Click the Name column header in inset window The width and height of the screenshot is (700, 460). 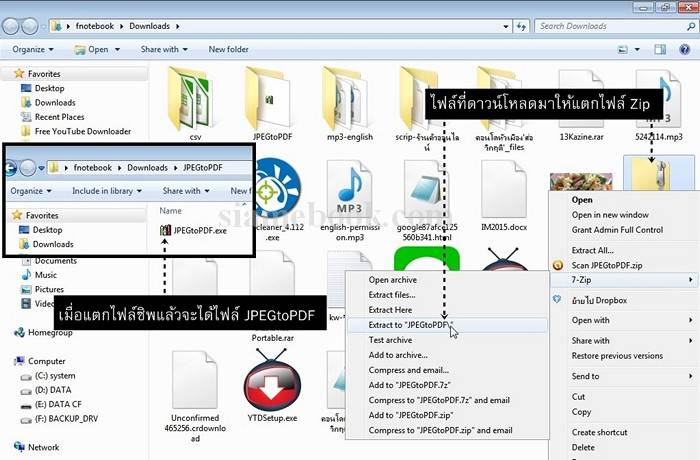tap(171, 211)
